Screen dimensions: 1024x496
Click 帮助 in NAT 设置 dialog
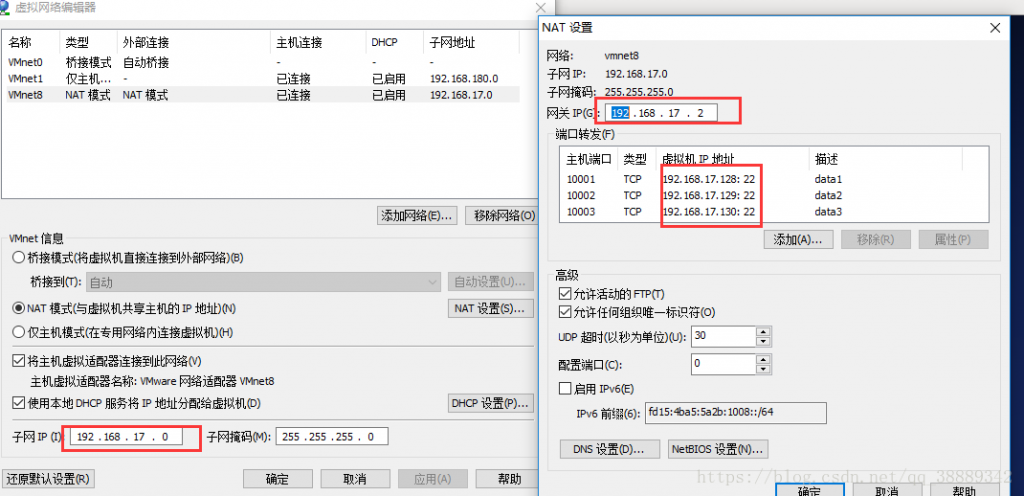(965, 489)
